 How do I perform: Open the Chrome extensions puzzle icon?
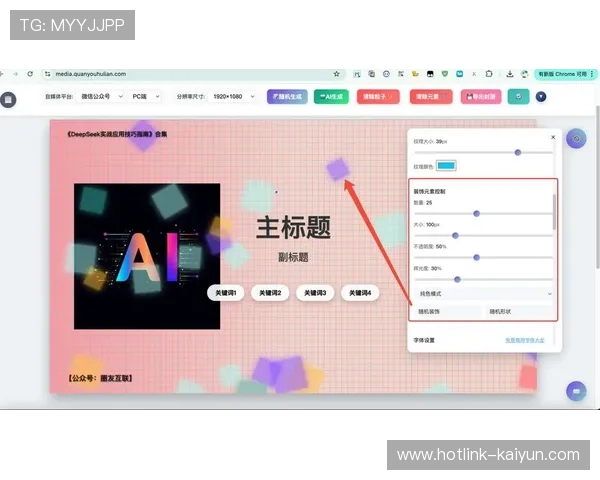tap(489, 74)
